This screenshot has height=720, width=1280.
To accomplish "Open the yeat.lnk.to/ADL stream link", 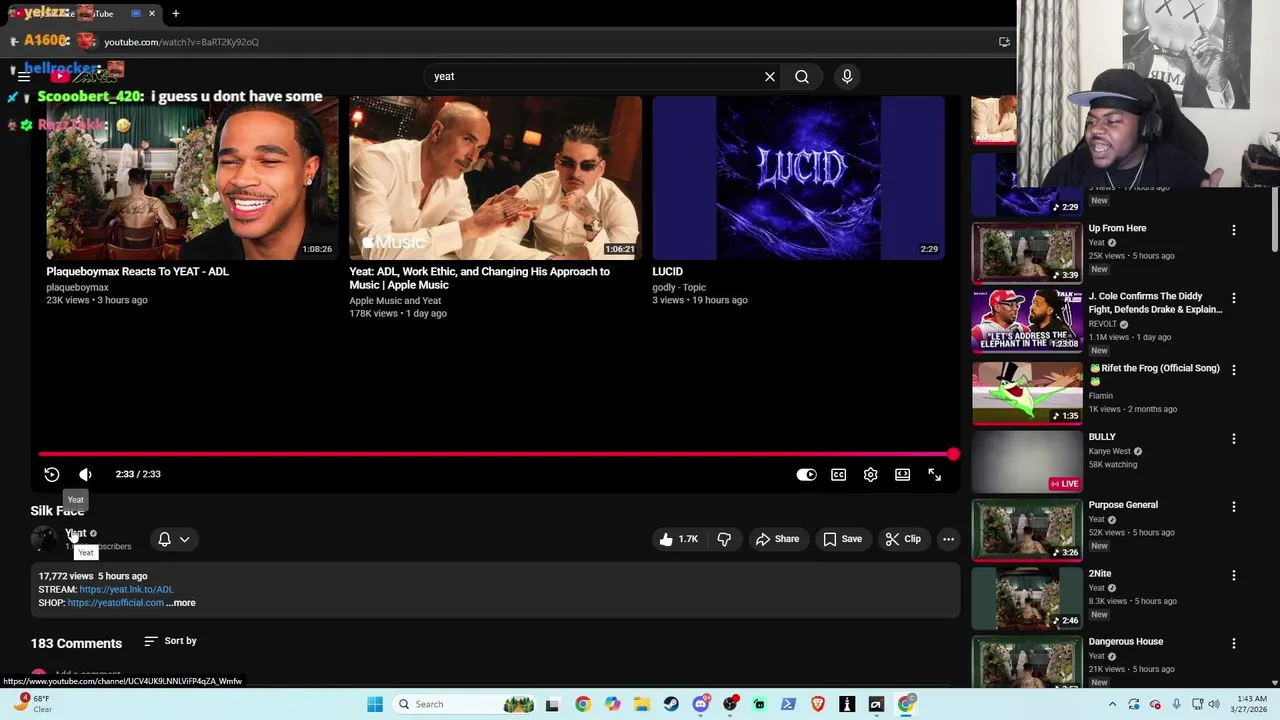I will [x=126, y=589].
